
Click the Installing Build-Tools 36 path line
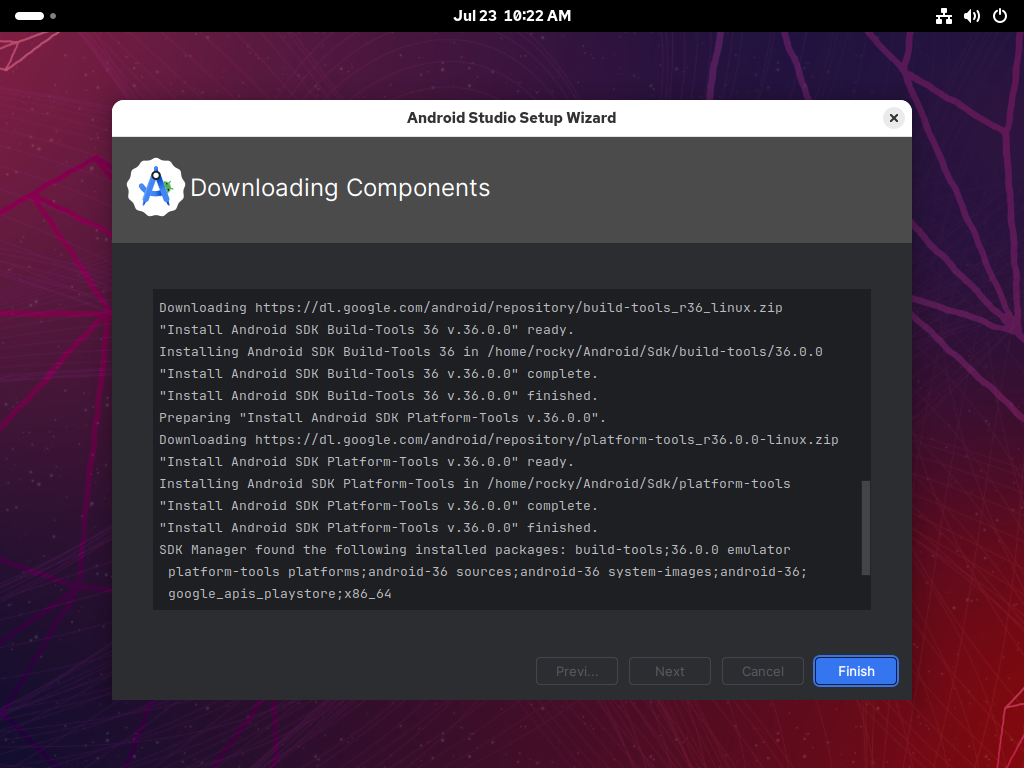[490, 352]
